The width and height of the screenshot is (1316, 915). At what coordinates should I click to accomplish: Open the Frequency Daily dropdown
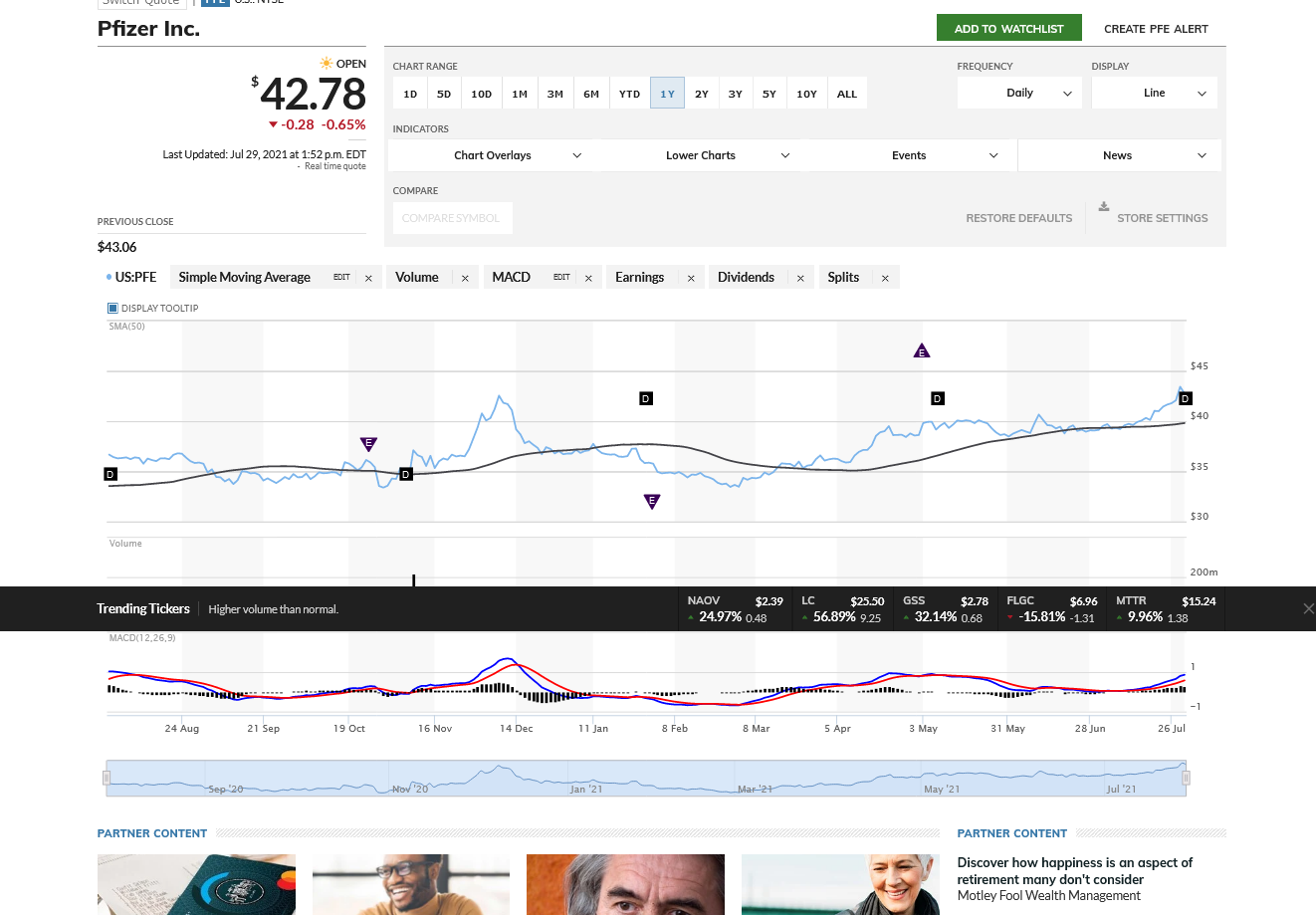click(1019, 93)
